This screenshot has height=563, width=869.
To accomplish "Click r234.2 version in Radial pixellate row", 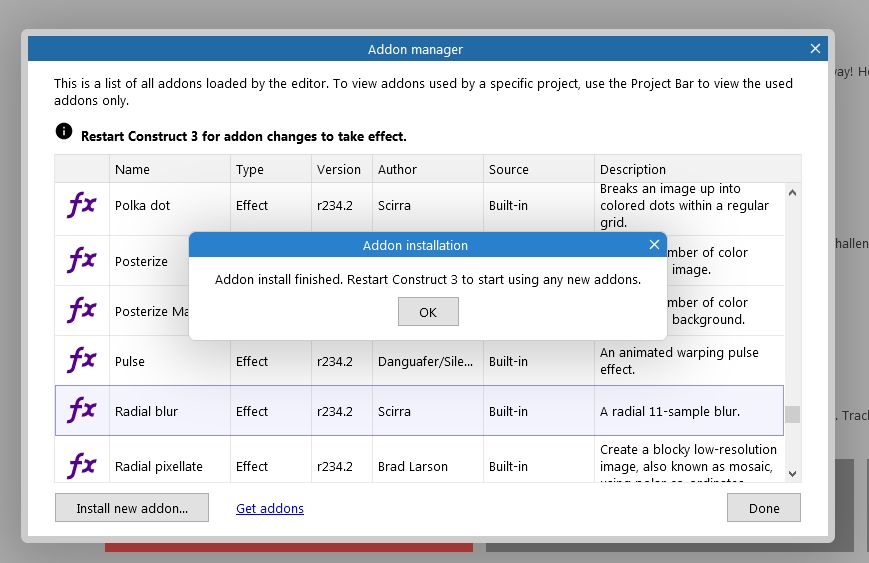I will [335, 467].
